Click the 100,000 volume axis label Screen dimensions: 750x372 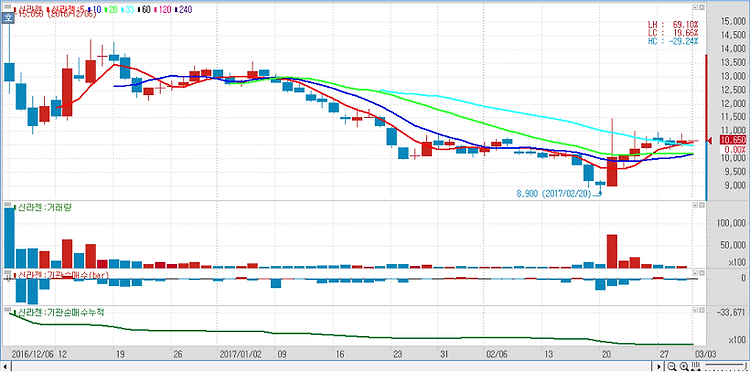pos(732,223)
